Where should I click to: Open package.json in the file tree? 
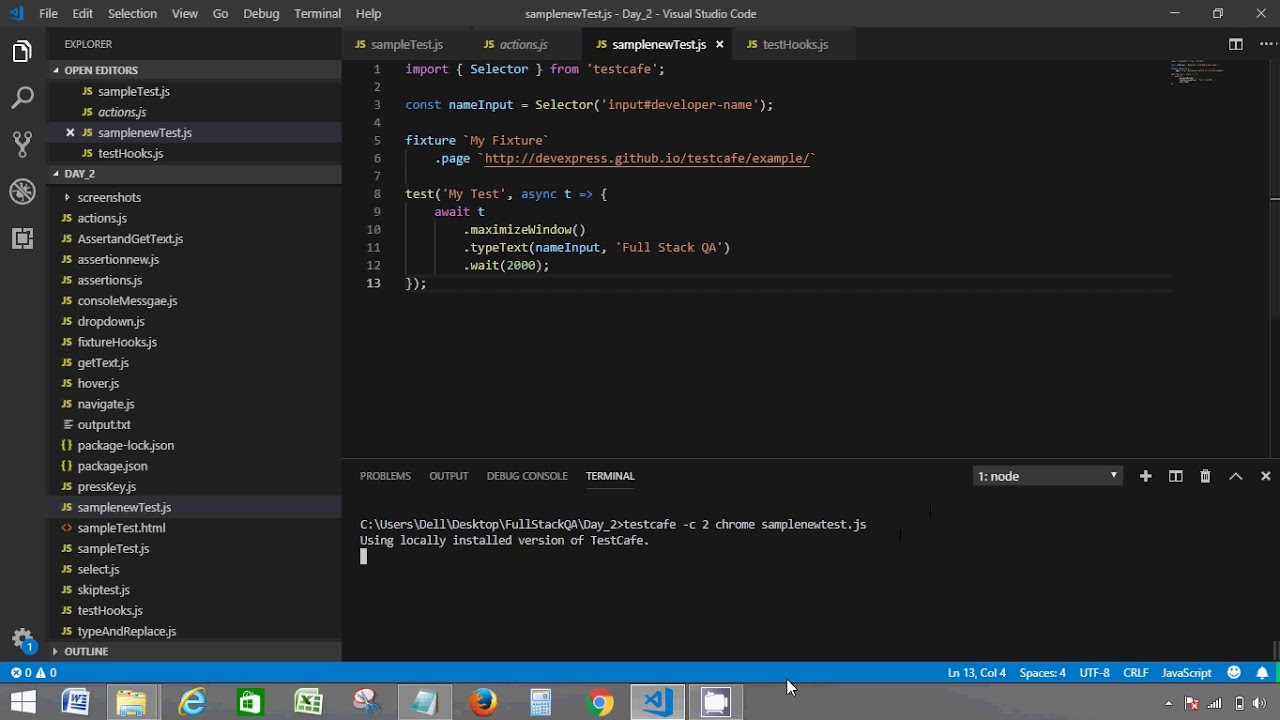point(112,466)
